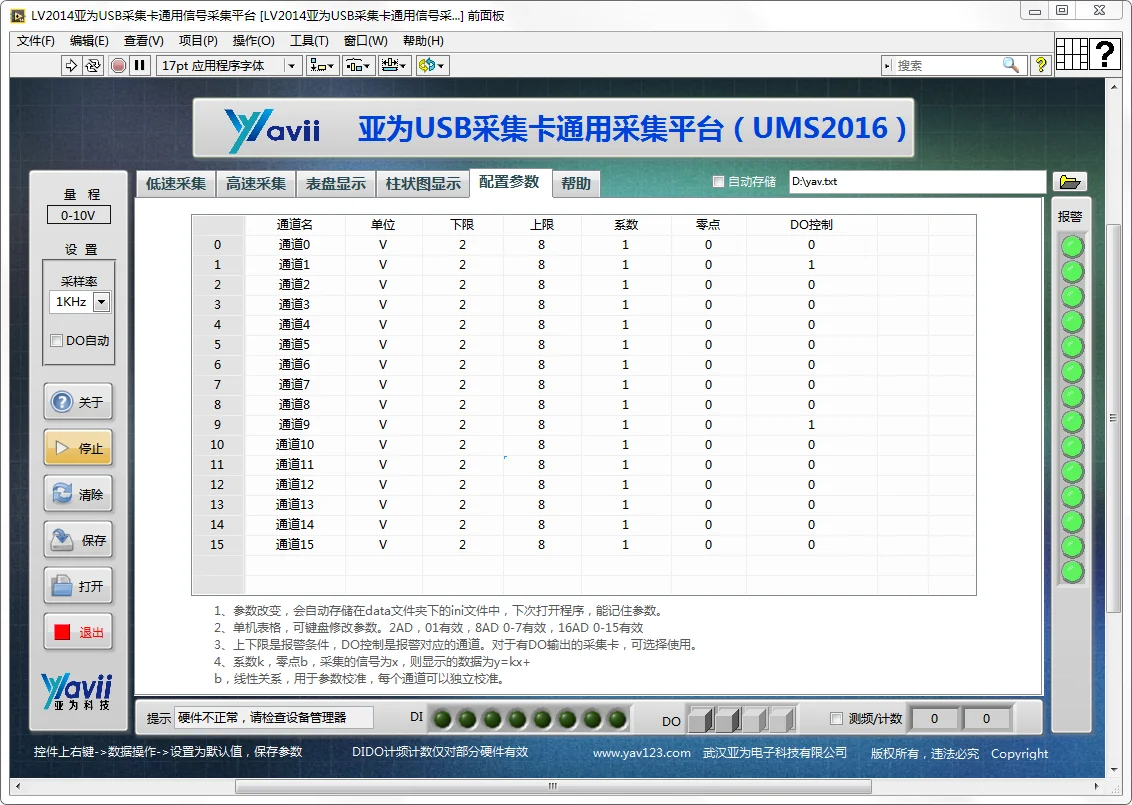This screenshot has height=805, width=1132.
Task: Toggle the 自动存储 auto-save checkbox
Action: pos(718,182)
